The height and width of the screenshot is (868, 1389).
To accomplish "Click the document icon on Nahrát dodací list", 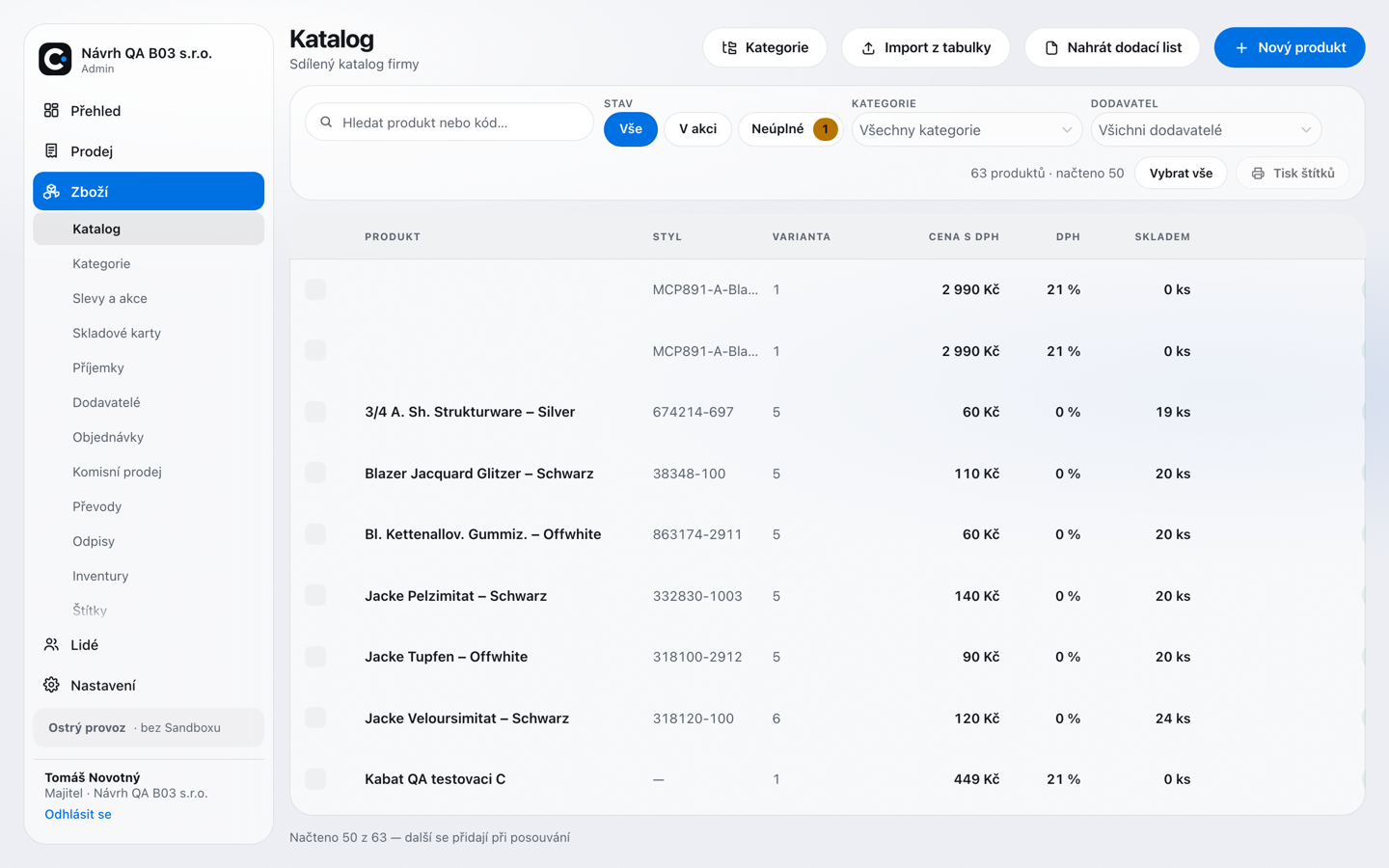I will coord(1051,47).
